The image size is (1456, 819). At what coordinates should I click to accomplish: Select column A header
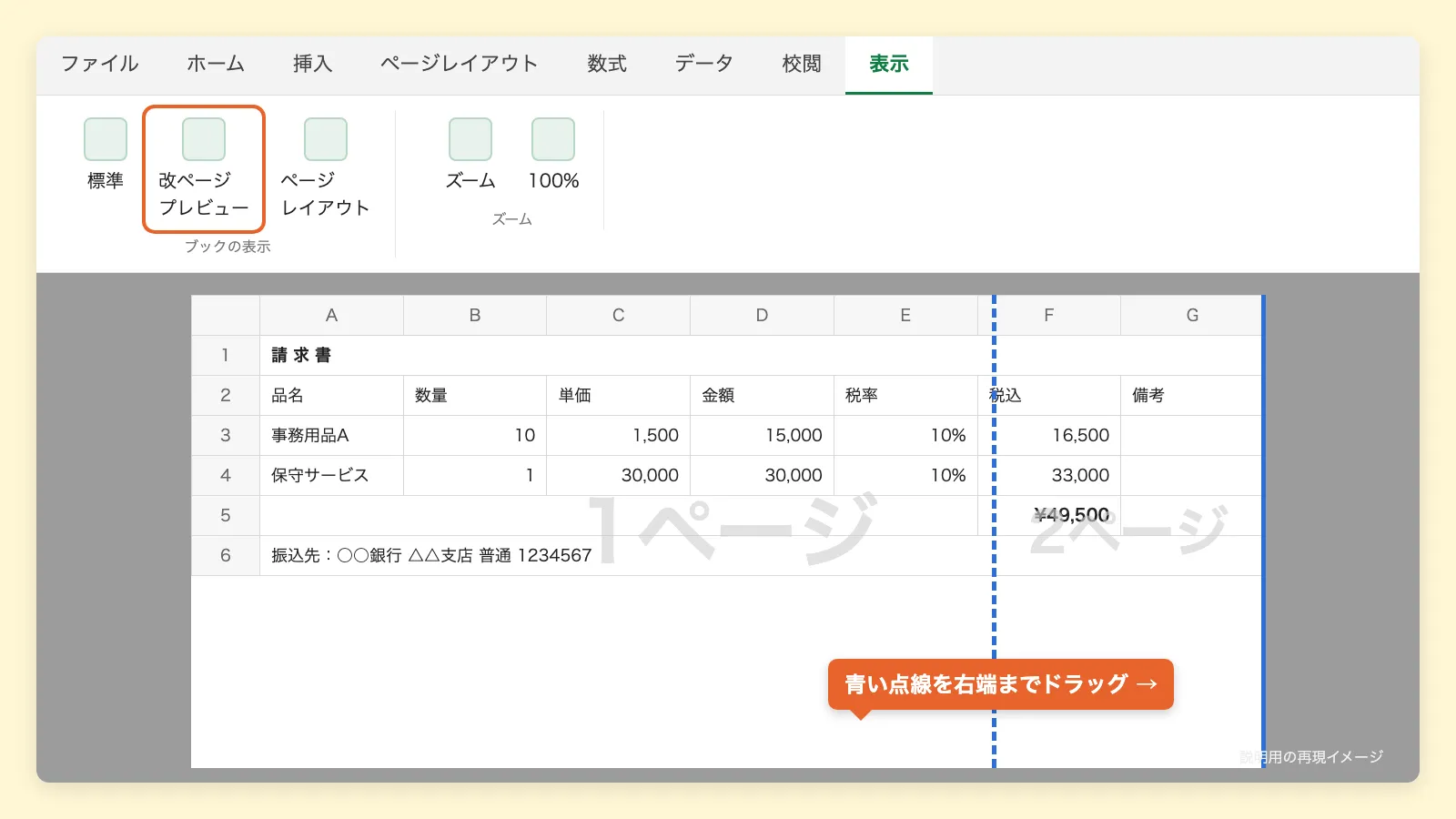[x=331, y=315]
